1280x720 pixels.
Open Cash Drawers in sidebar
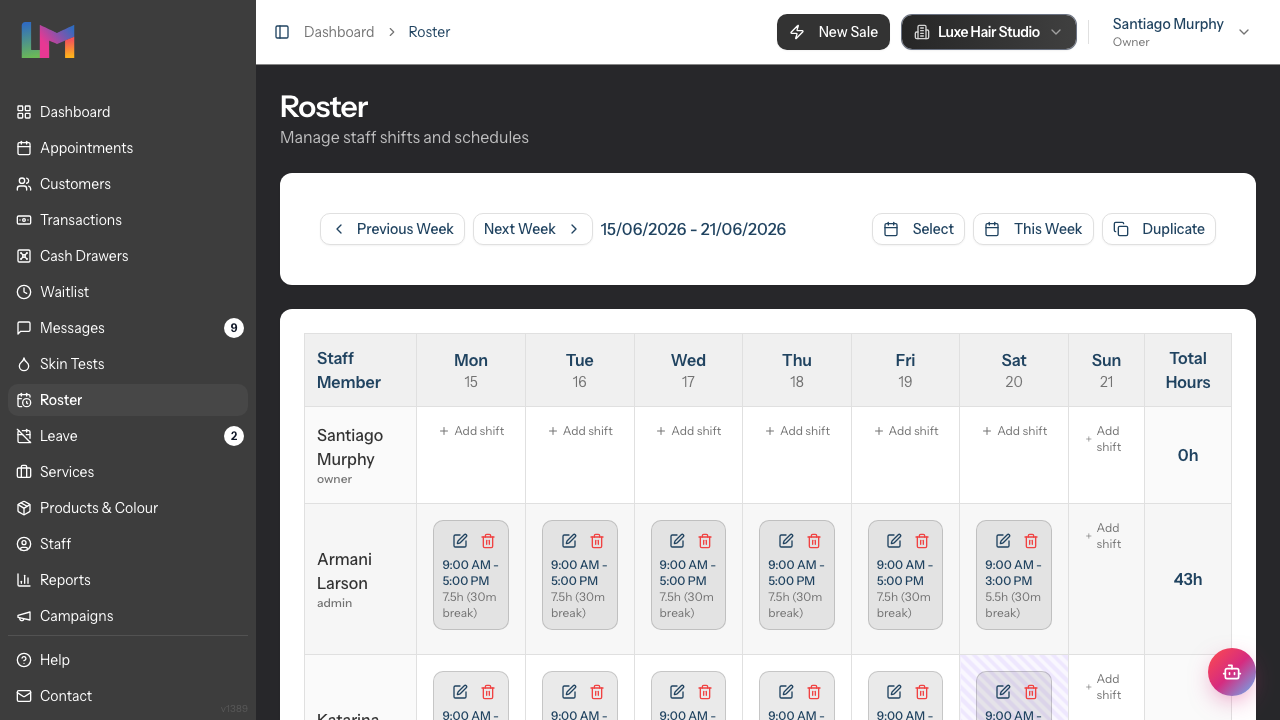pyautogui.click(x=128, y=256)
